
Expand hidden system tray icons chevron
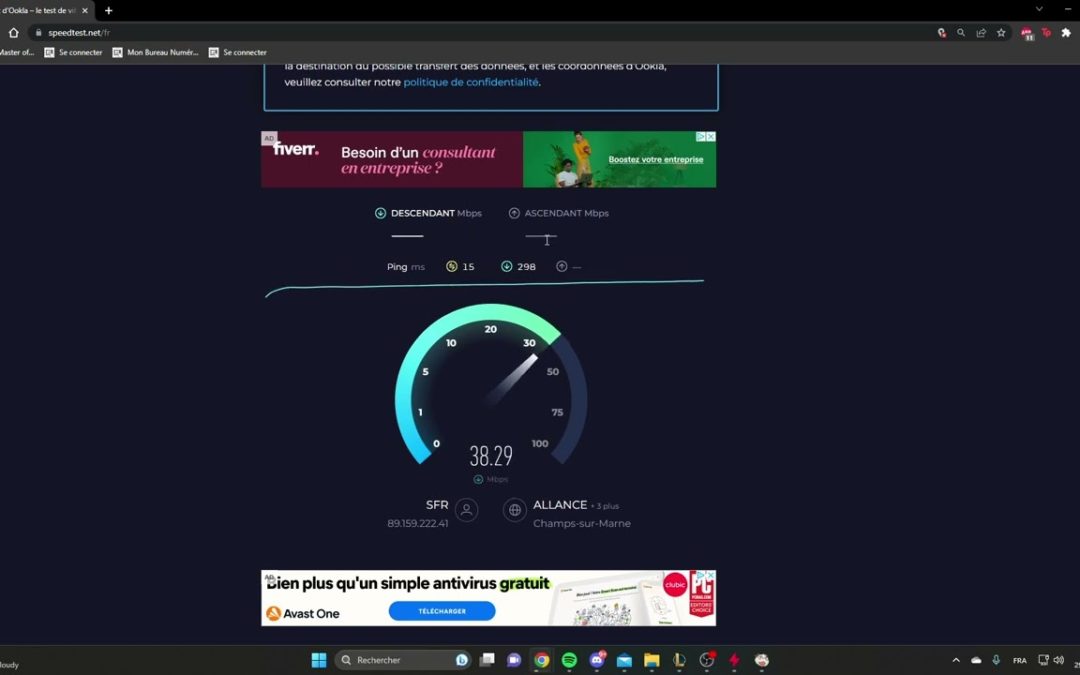(x=956, y=660)
